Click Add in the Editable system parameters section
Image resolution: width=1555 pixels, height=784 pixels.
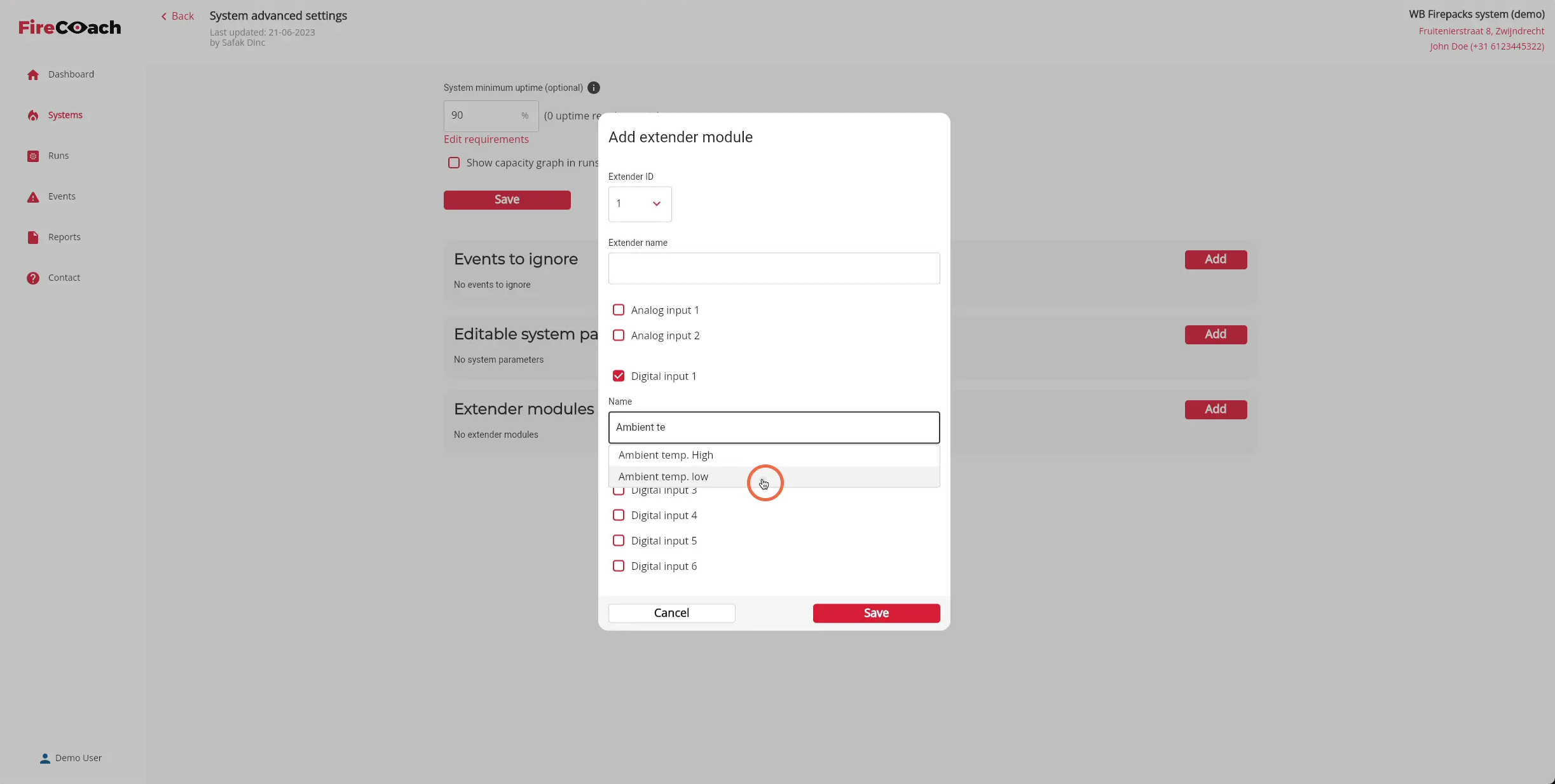[x=1216, y=334]
